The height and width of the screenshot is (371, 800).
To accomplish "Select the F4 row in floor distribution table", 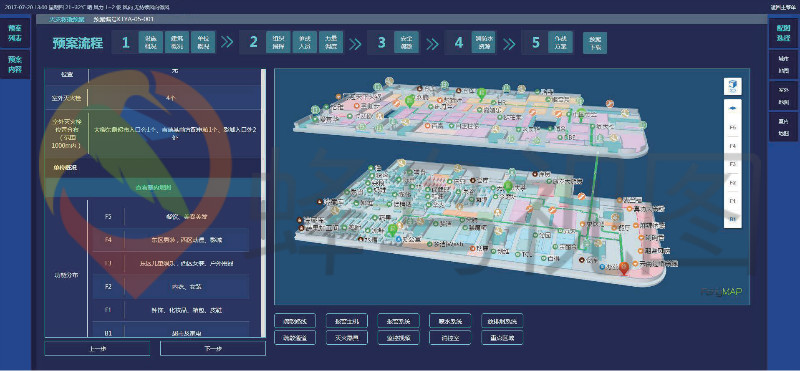I will click(171, 239).
